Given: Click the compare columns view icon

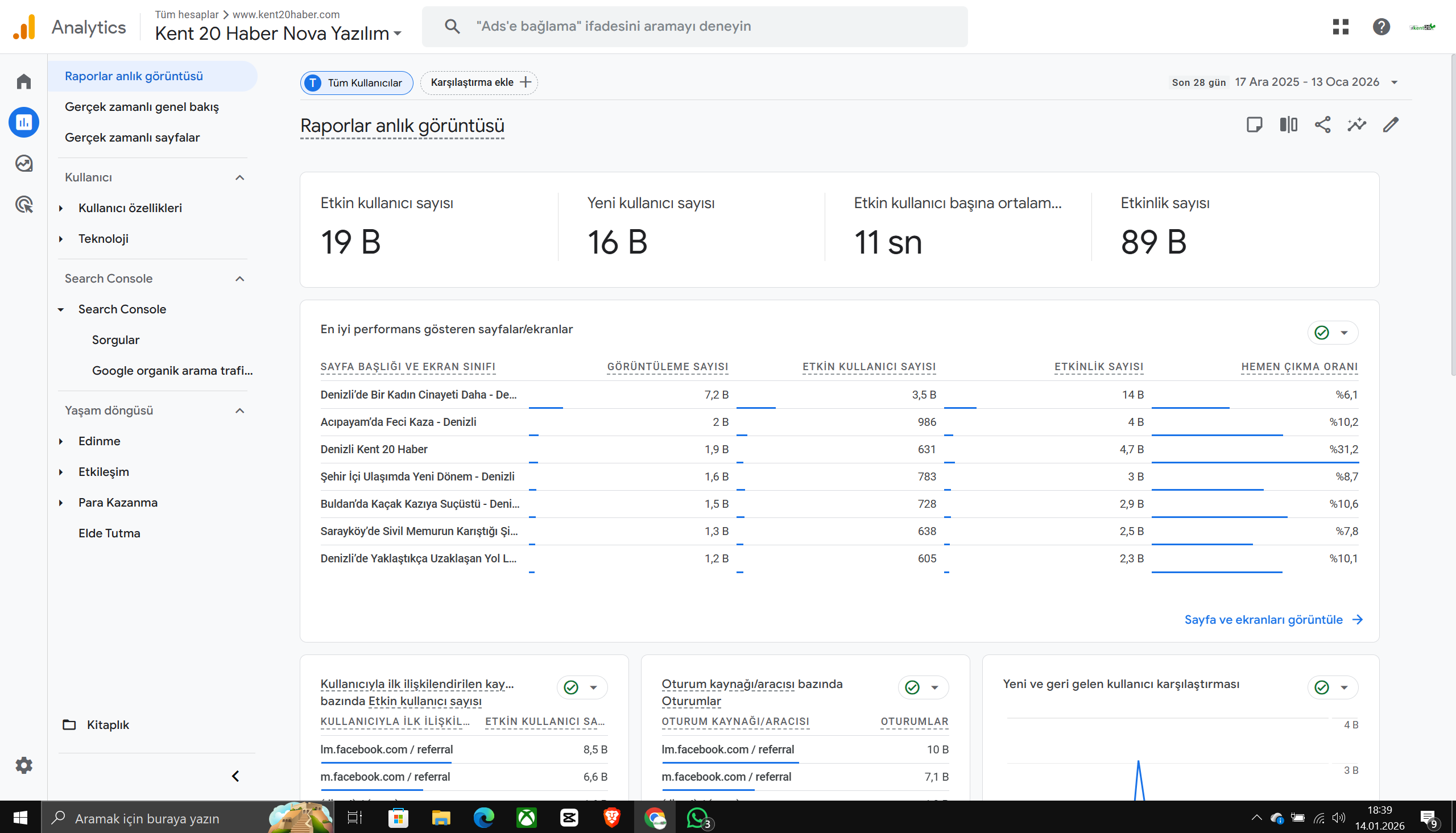Looking at the screenshot, I should pyautogui.click(x=1288, y=125).
